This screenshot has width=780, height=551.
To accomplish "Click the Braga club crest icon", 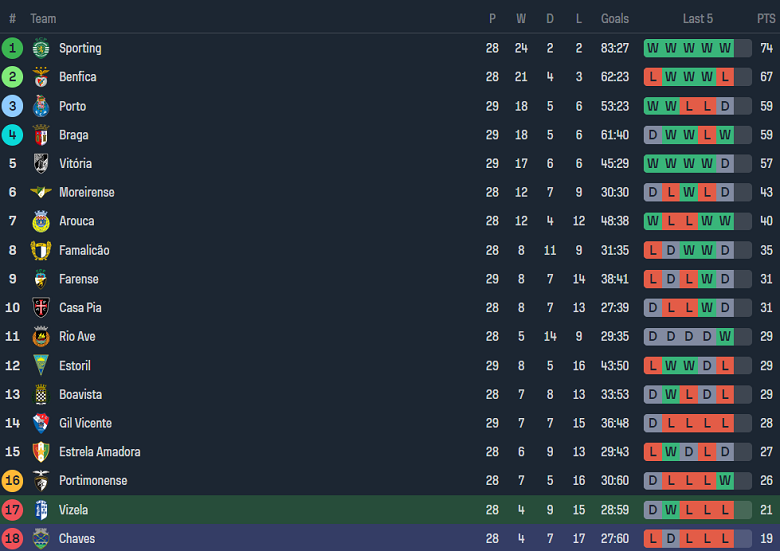I will [x=41, y=135].
